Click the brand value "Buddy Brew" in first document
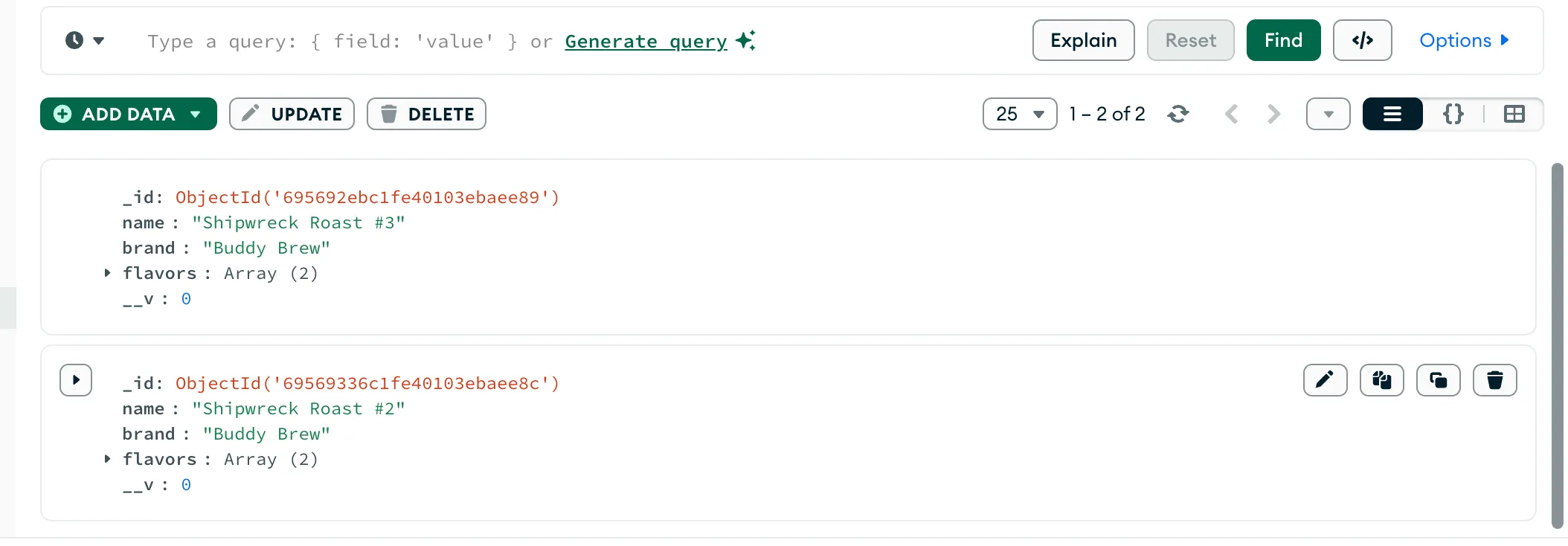 266,248
